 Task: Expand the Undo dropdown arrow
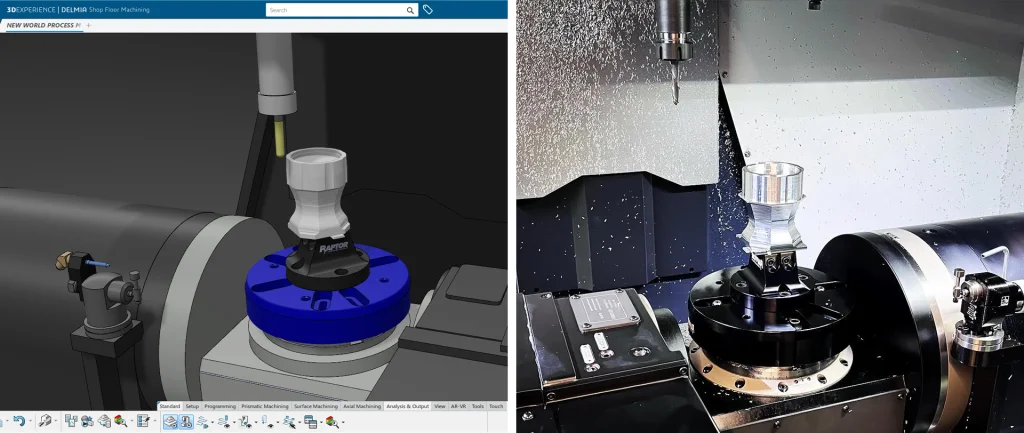[x=31, y=421]
